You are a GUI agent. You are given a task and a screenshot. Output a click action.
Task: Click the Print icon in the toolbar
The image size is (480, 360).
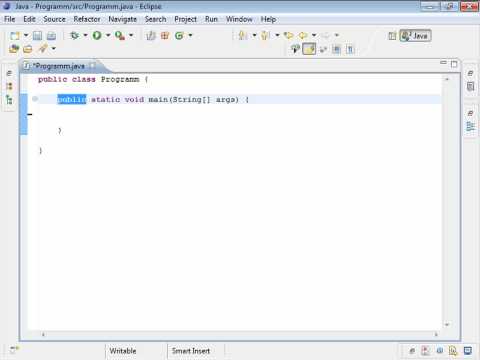[51, 36]
